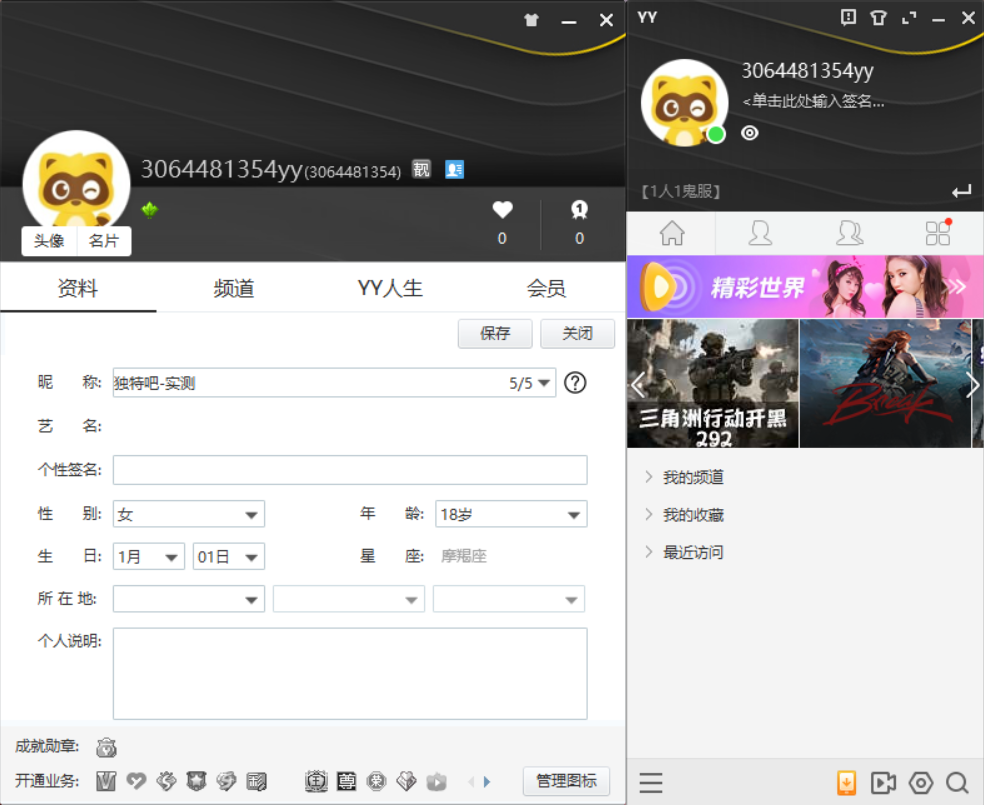
Task: Click the apps grid icon with red dot
Action: [938, 232]
